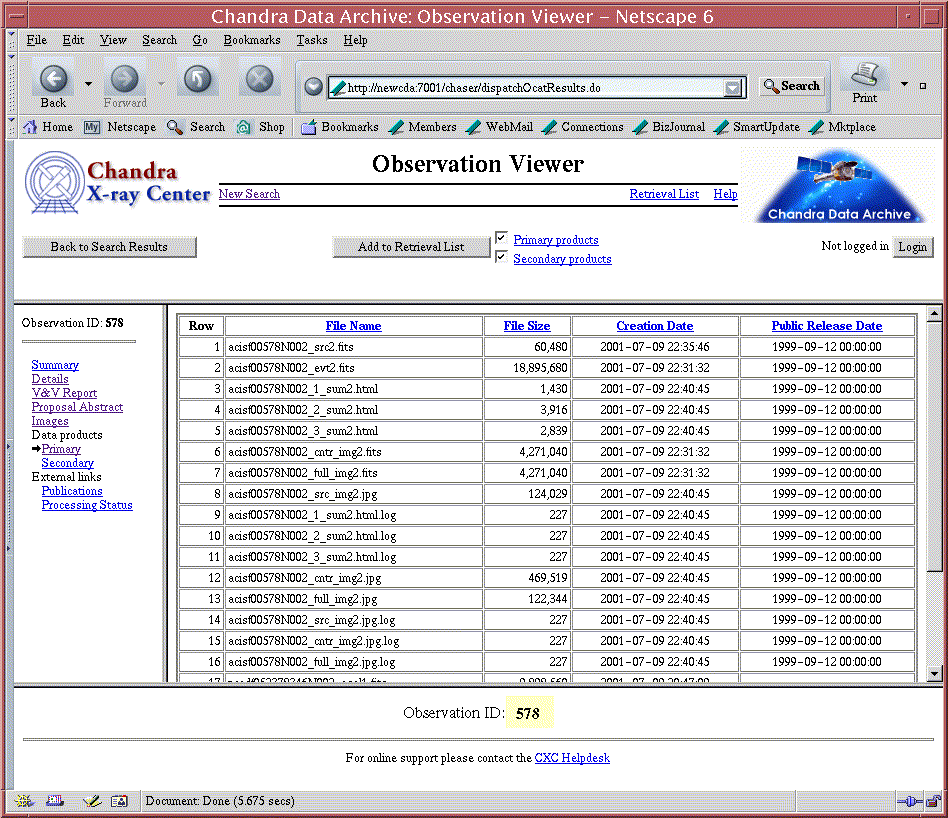Click the Chandra Data Archive banner image
Image resolution: width=948 pixels, height=818 pixels.
(839, 186)
